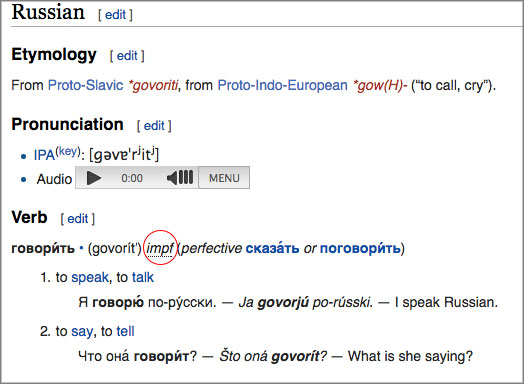
Task: Edit the Verb section
Action: 78,219
